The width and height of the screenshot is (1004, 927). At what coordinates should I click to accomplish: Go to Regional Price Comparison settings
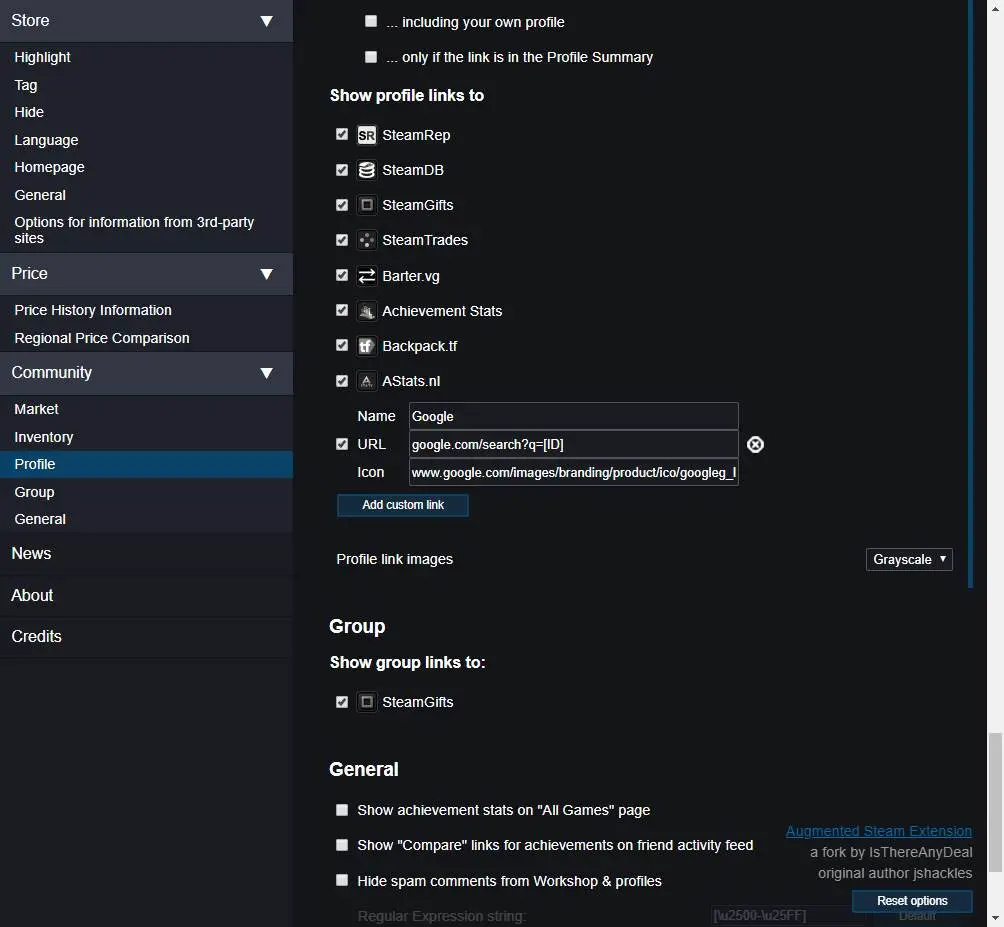102,338
